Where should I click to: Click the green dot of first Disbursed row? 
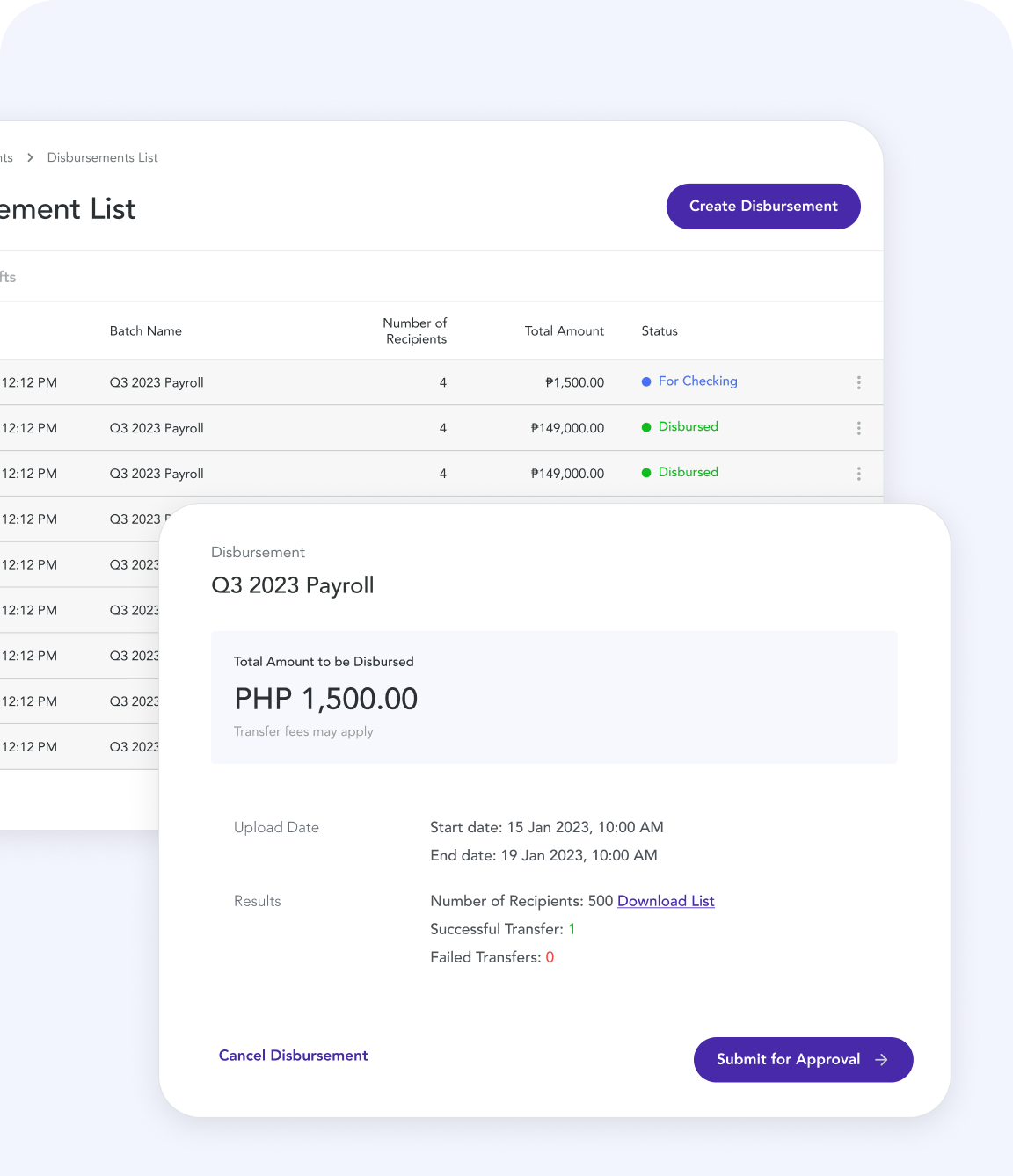click(646, 427)
